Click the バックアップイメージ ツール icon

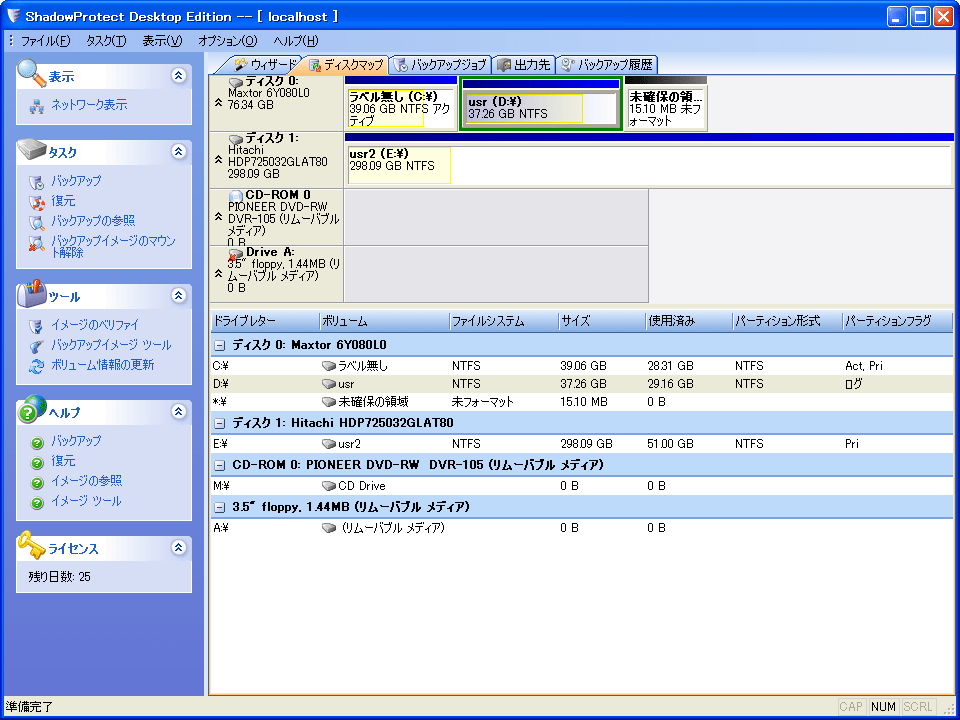click(x=37, y=346)
